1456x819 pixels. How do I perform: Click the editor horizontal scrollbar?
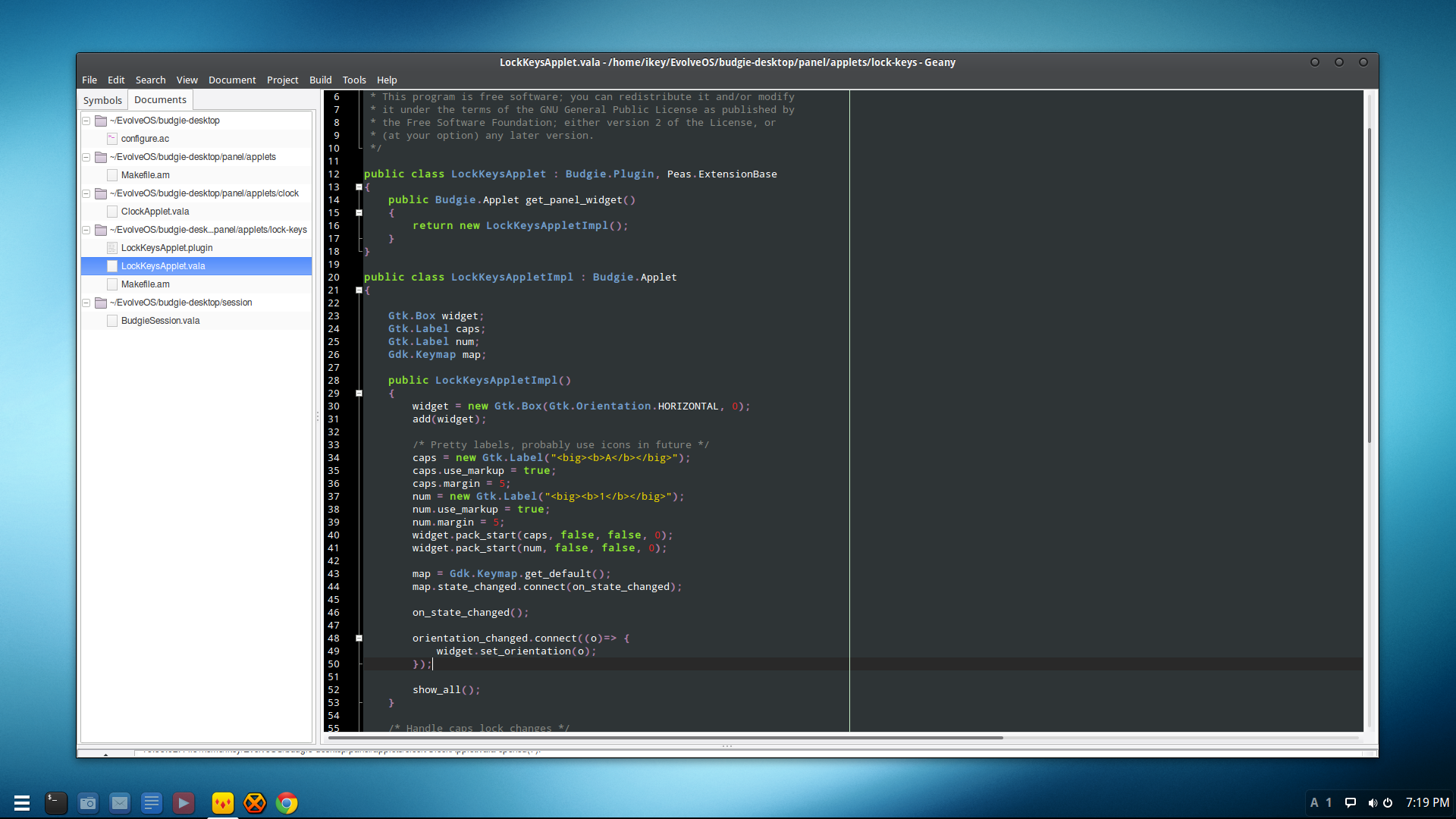click(666, 737)
